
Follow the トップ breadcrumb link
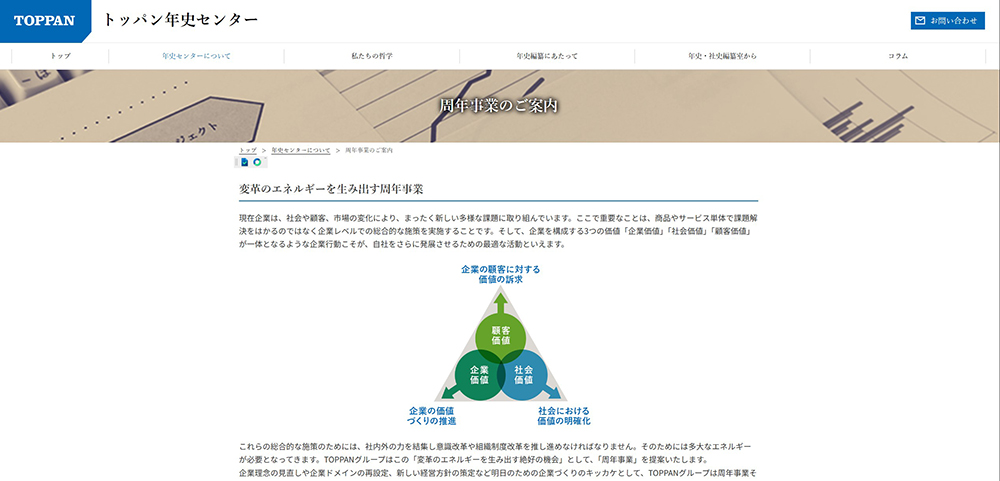pos(248,151)
